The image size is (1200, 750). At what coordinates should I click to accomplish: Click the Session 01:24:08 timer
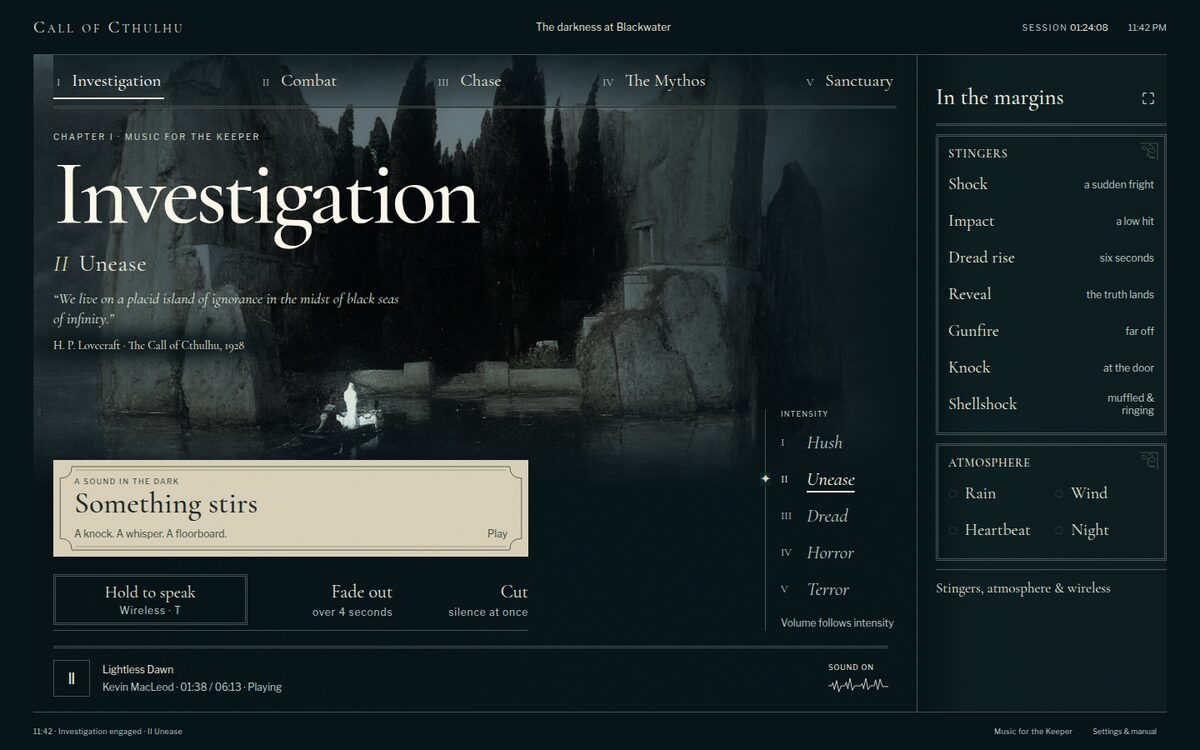(x=1065, y=28)
